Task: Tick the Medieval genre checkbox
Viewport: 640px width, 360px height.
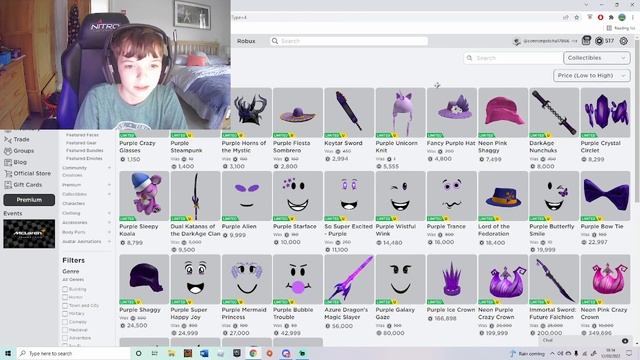Action: click(65, 330)
